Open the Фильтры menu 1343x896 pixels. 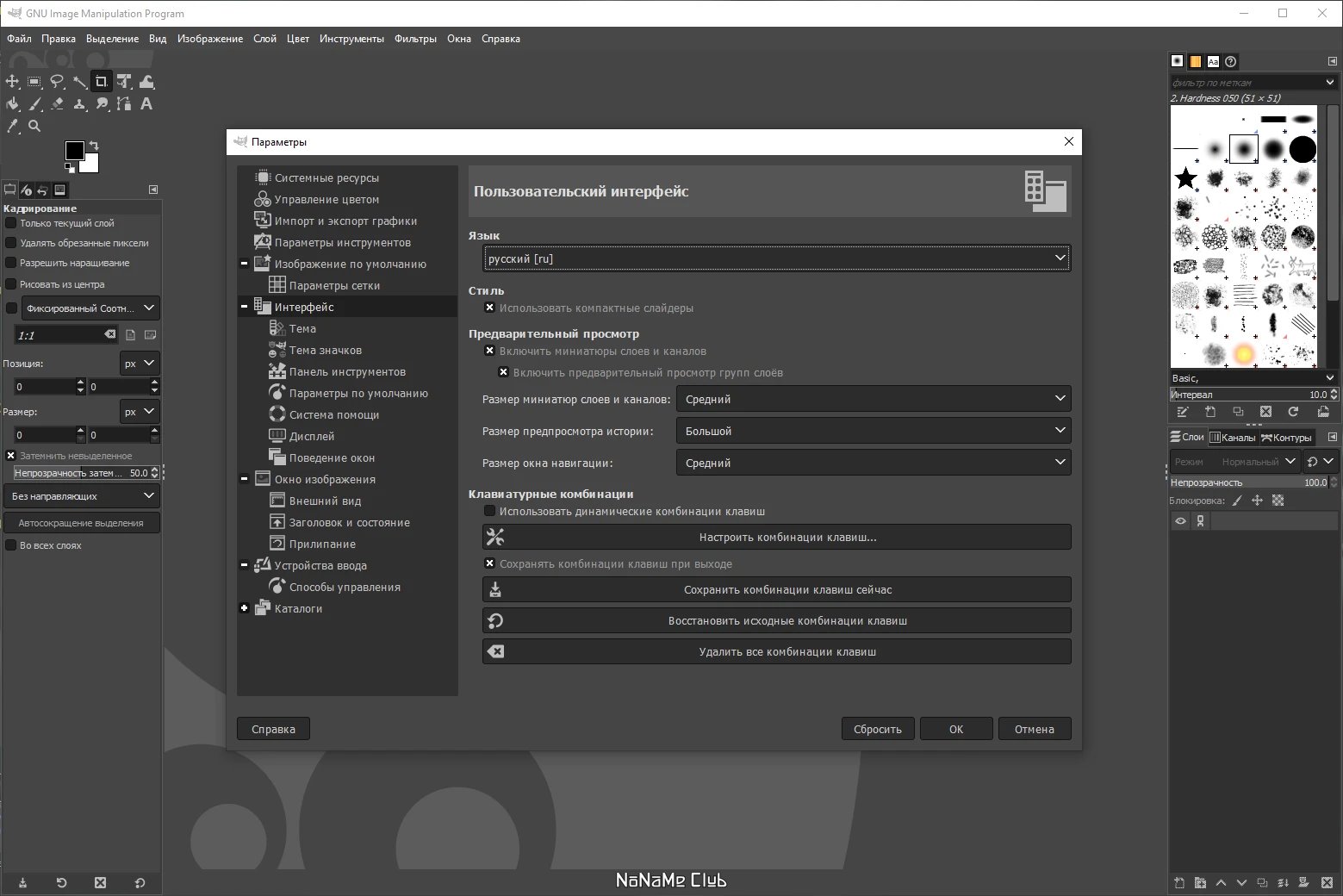point(415,39)
